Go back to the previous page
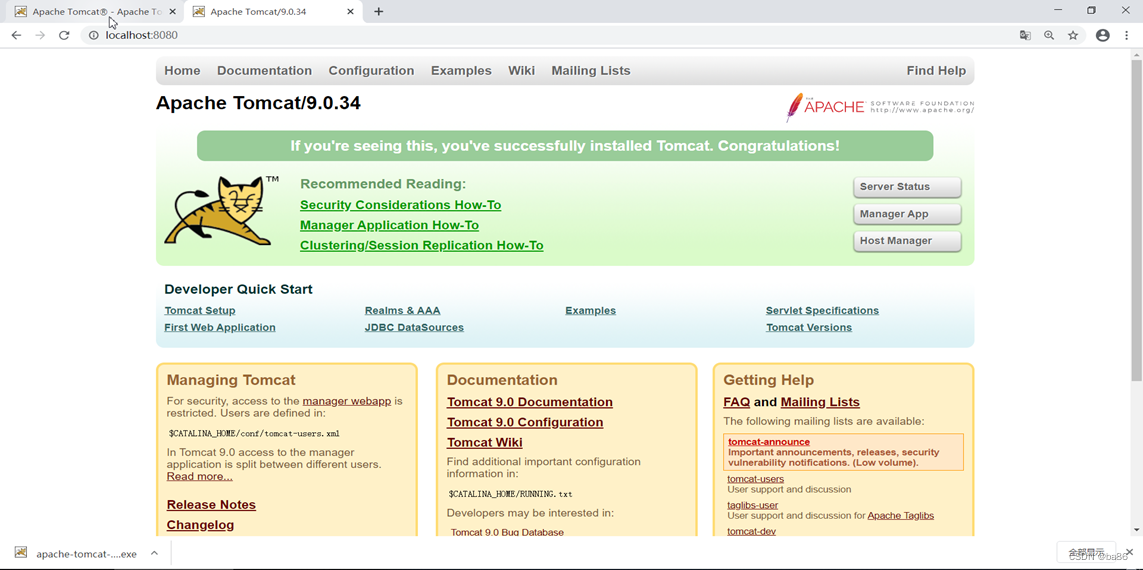 (16, 35)
